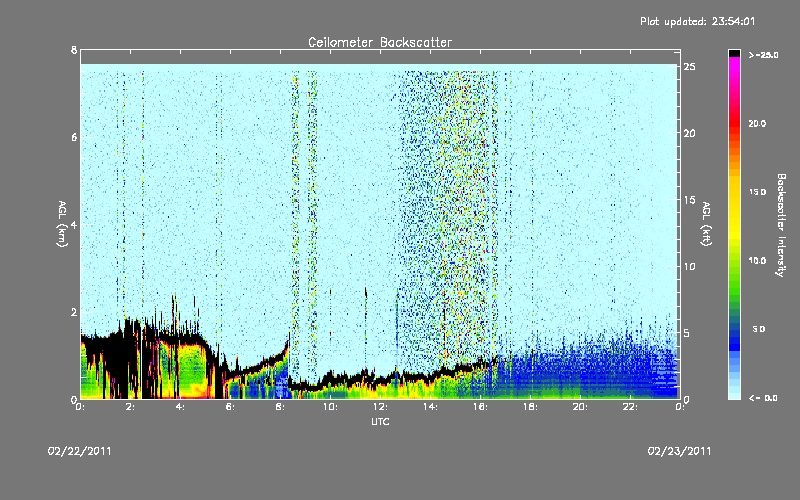Click the '10' tick on the kft axis
The image size is (800, 500).
coord(689,266)
